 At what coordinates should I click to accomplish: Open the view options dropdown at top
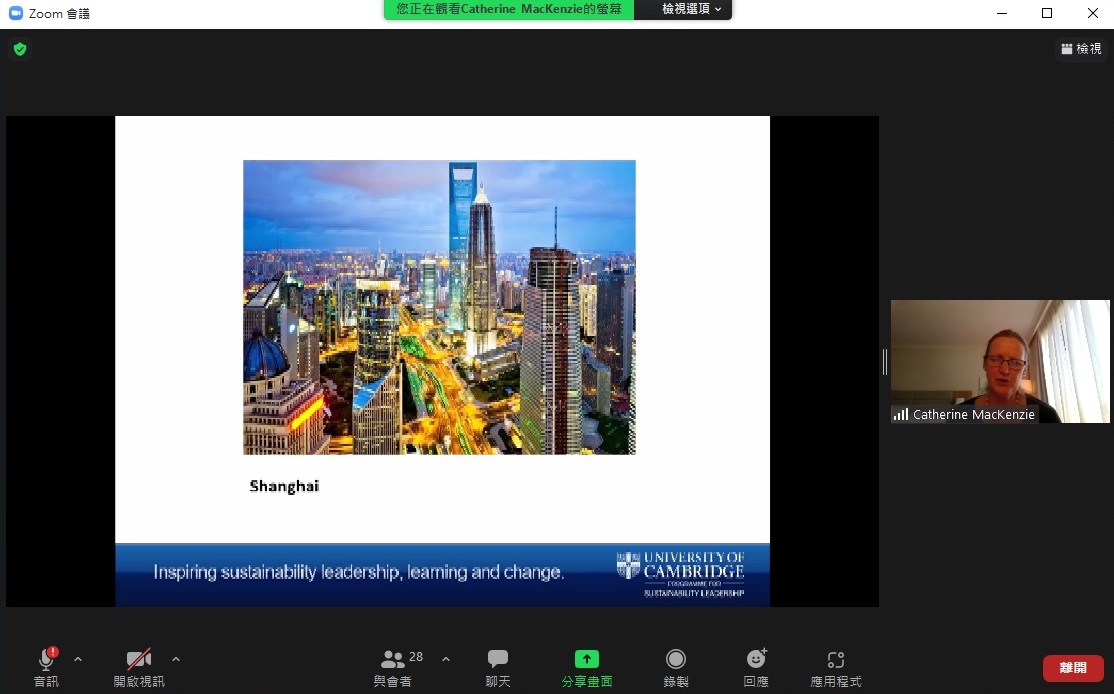(x=692, y=9)
